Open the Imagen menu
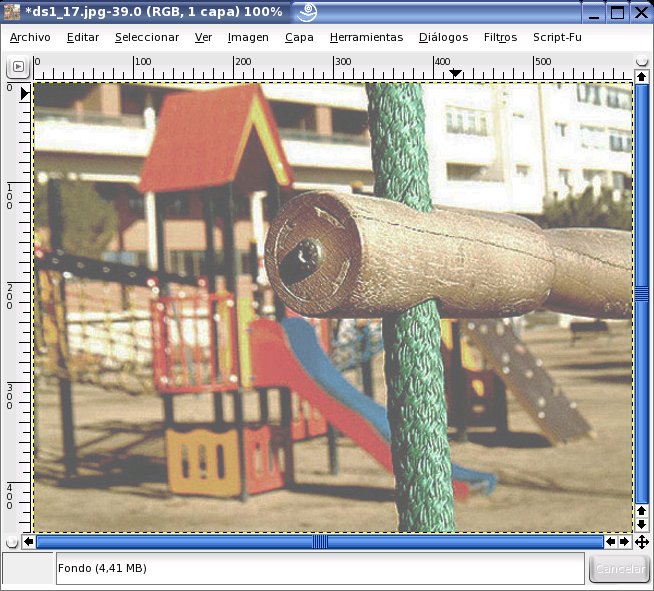This screenshot has width=654, height=591. tap(248, 38)
